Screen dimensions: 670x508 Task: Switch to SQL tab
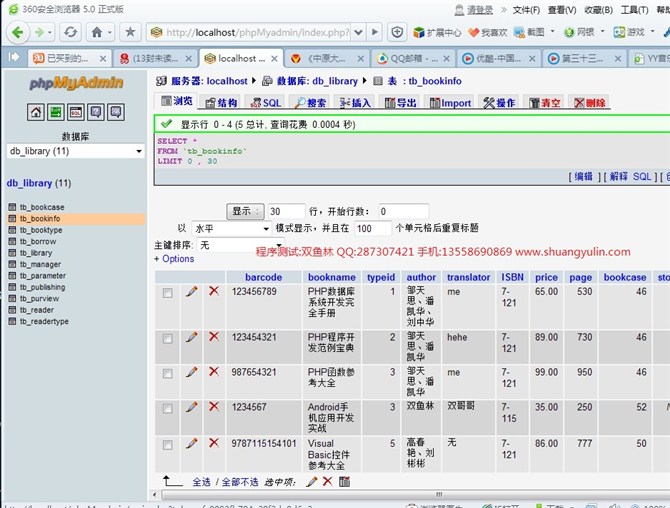pyautogui.click(x=266, y=103)
